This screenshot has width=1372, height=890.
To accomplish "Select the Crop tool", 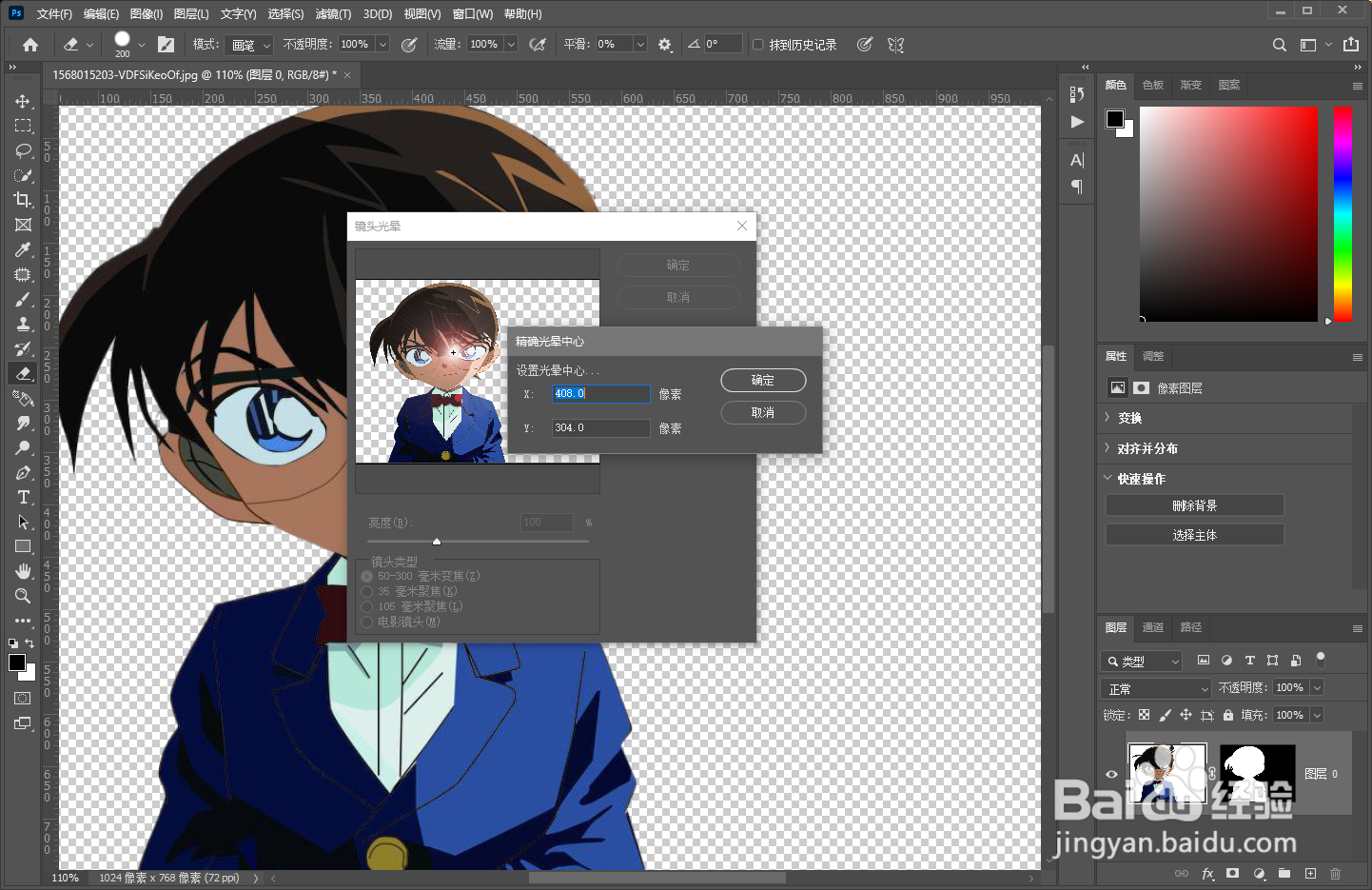I will click(x=23, y=200).
